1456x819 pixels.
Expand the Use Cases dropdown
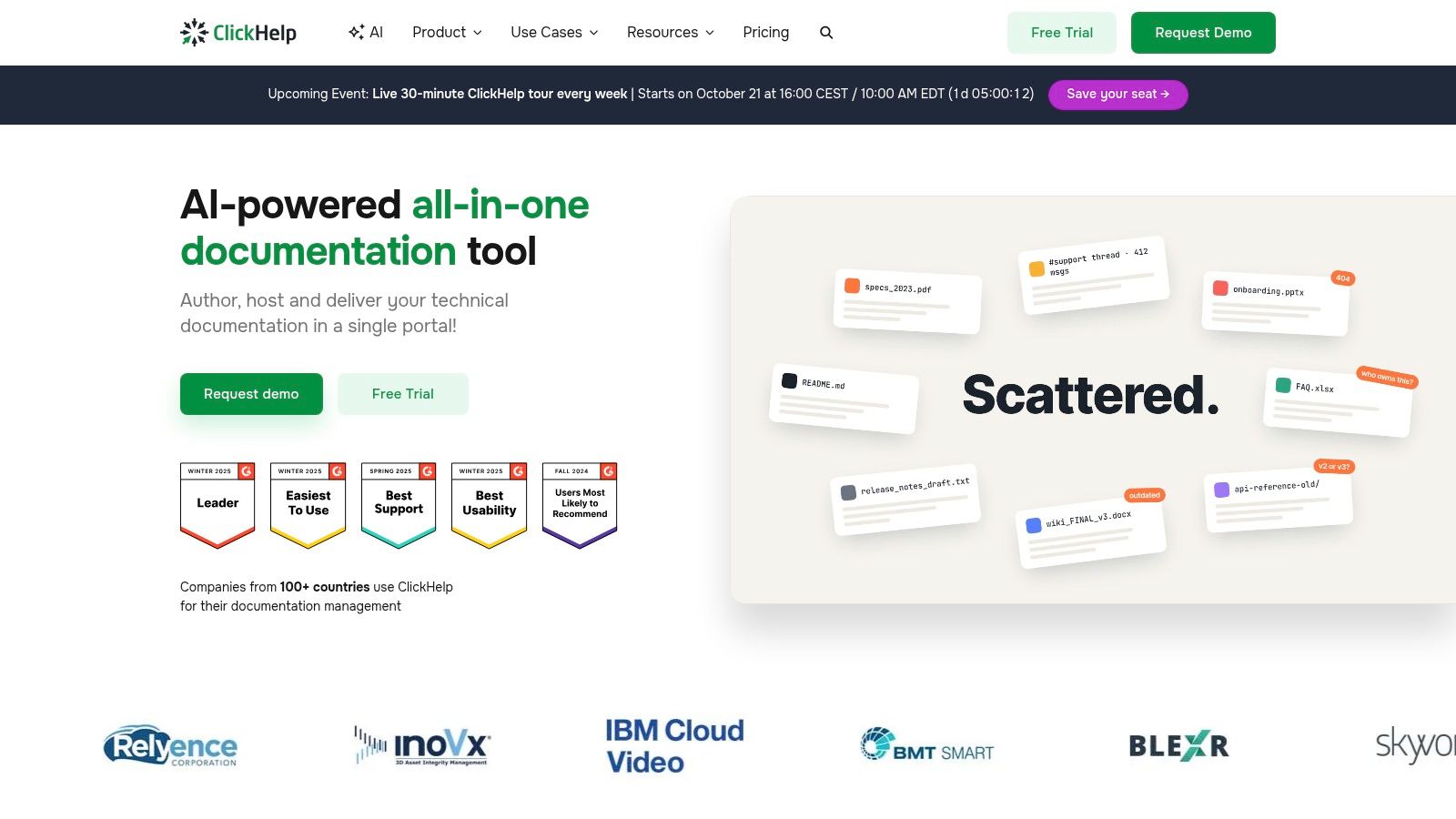point(554,32)
